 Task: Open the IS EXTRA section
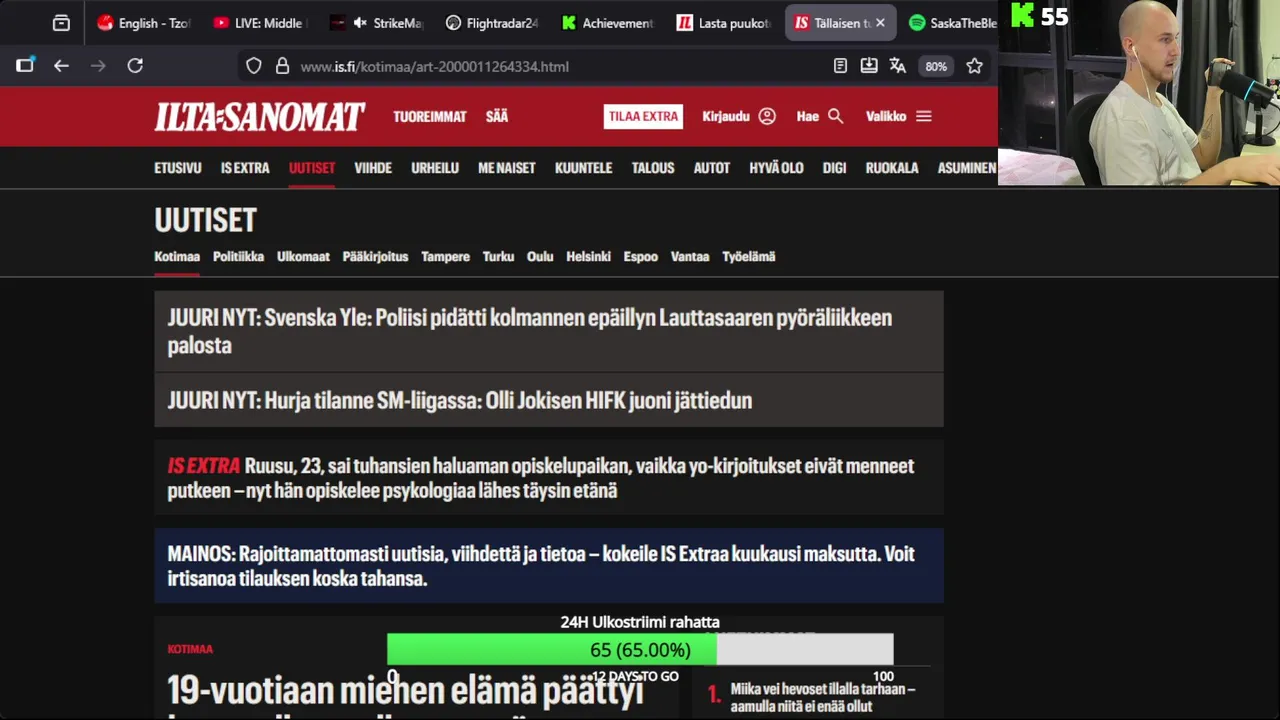245,168
